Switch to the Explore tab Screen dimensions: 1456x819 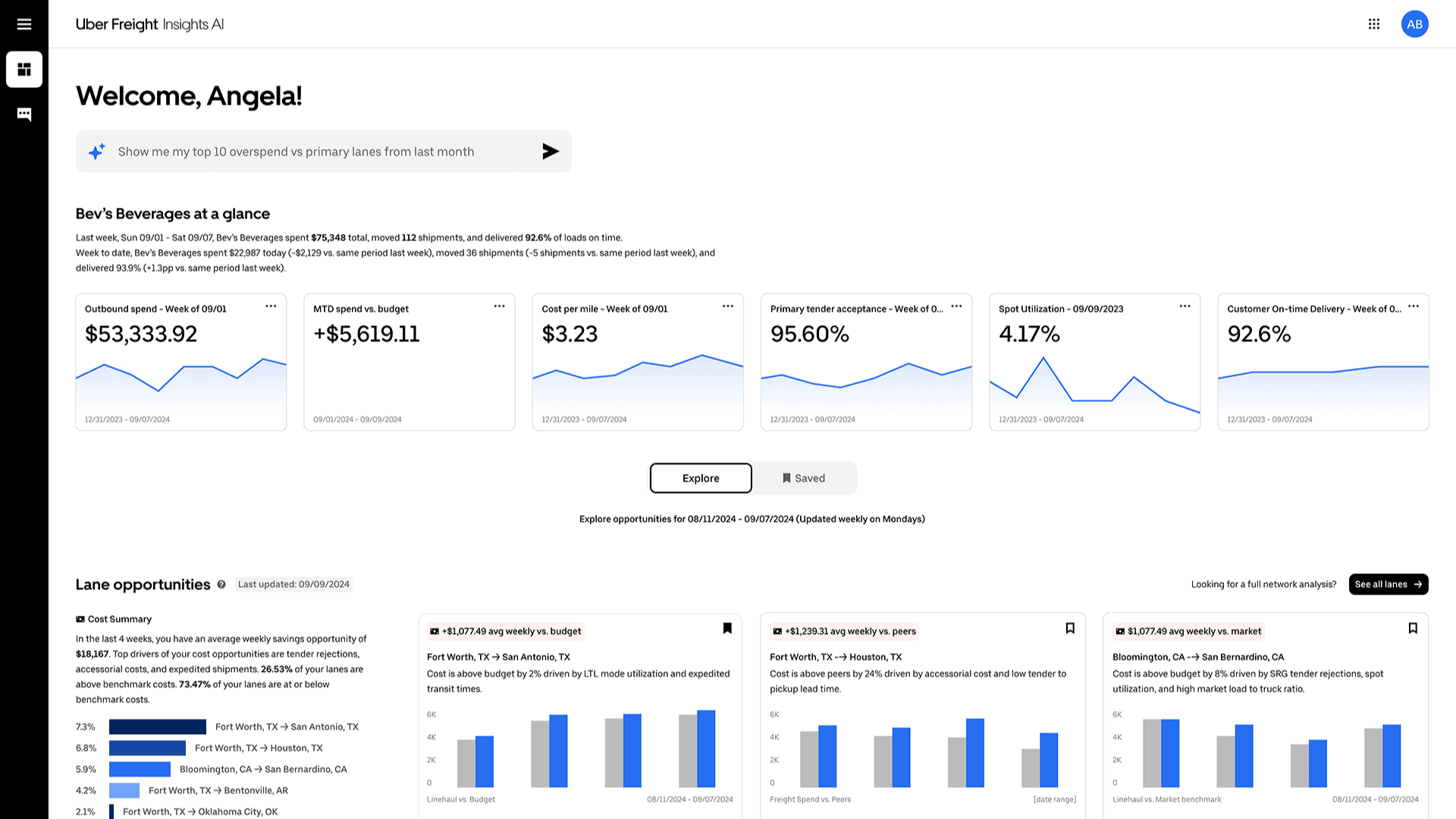click(701, 479)
